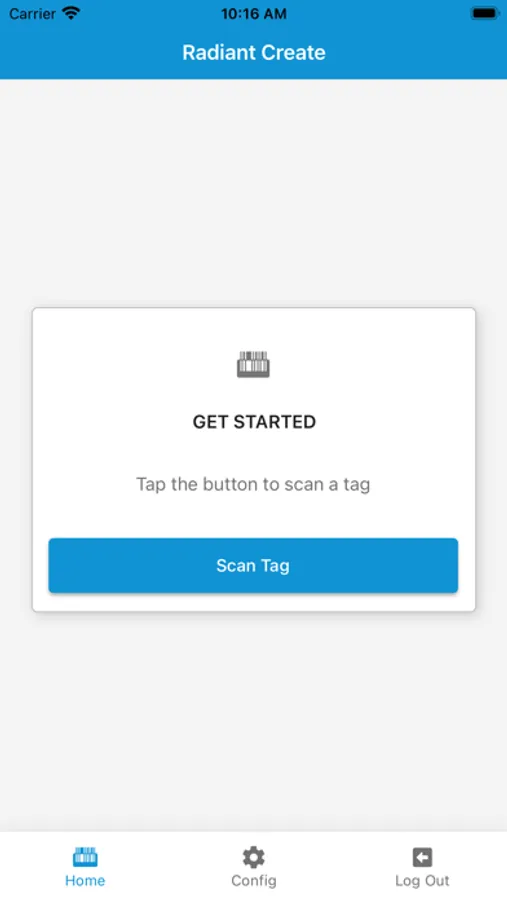Image resolution: width=507 pixels, height=900 pixels.
Task: Click the word Tag on the blue button
Action: click(x=275, y=567)
